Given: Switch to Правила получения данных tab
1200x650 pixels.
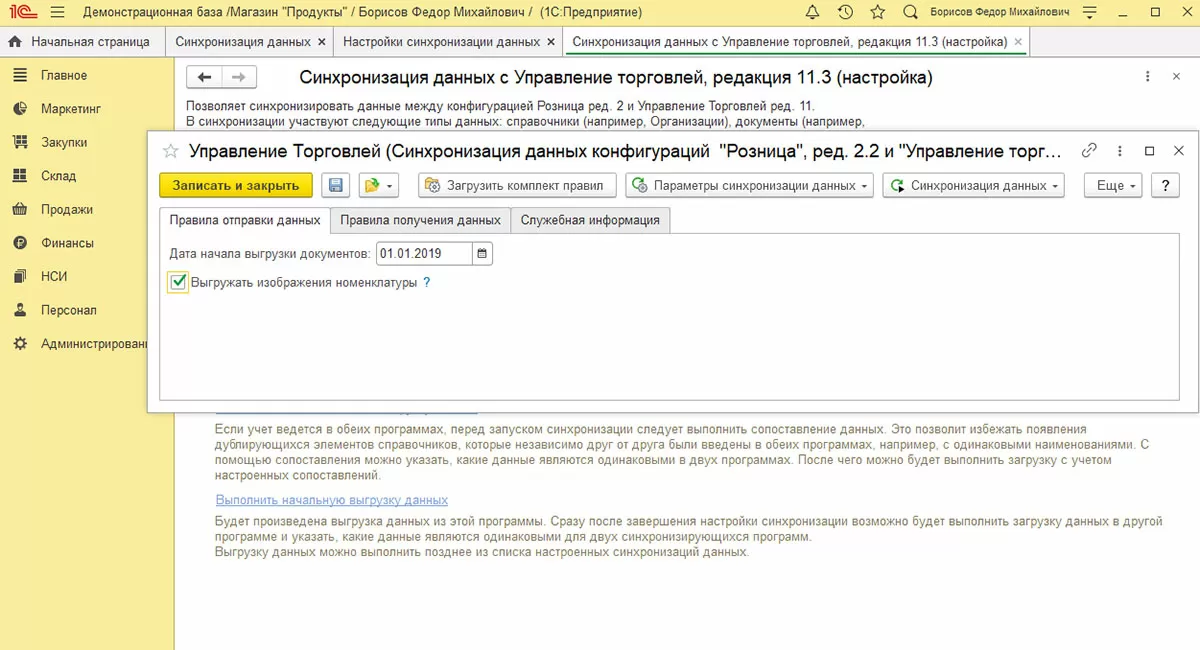Looking at the screenshot, I should pos(420,220).
